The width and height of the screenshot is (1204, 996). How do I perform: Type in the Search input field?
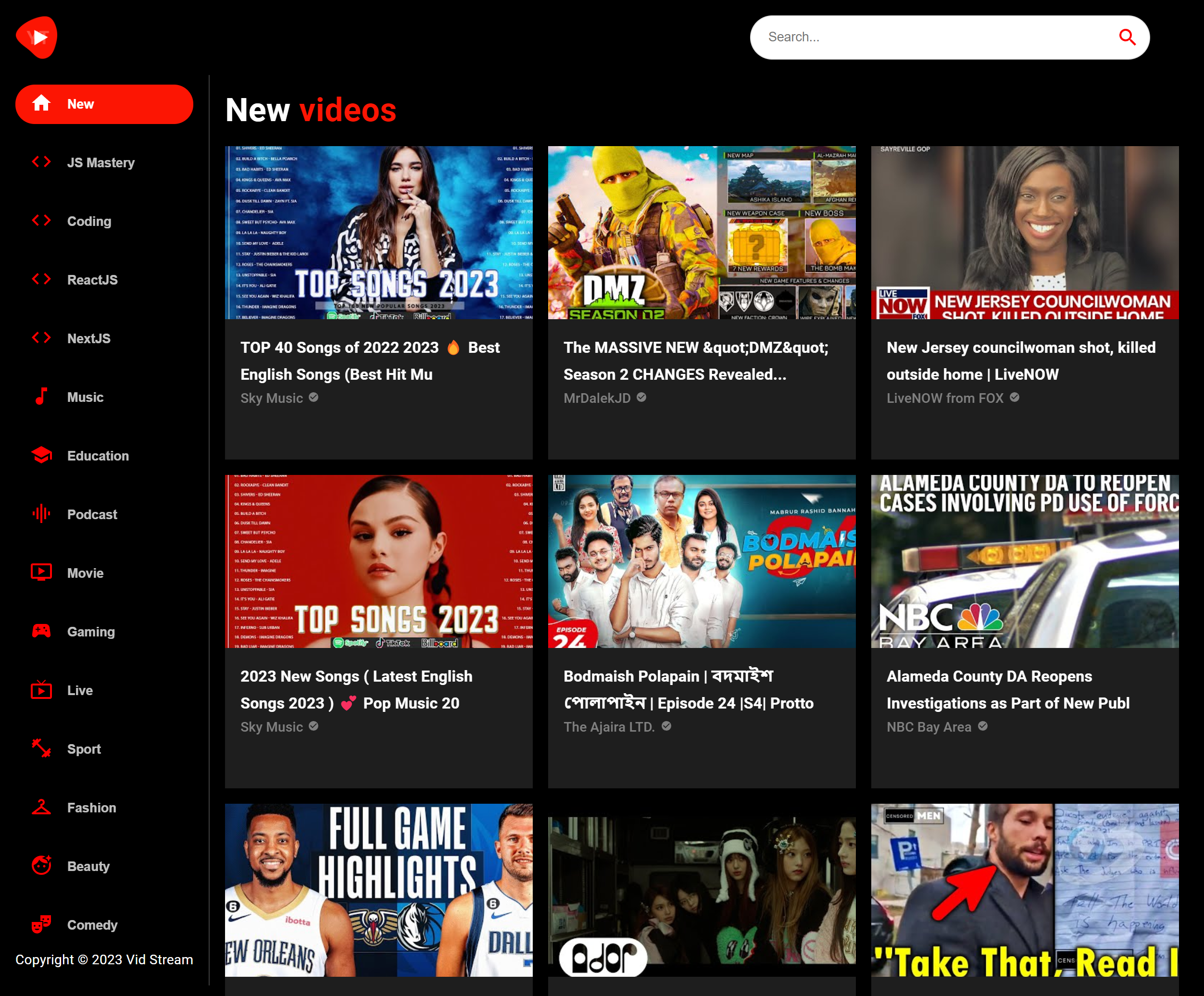[x=935, y=37]
